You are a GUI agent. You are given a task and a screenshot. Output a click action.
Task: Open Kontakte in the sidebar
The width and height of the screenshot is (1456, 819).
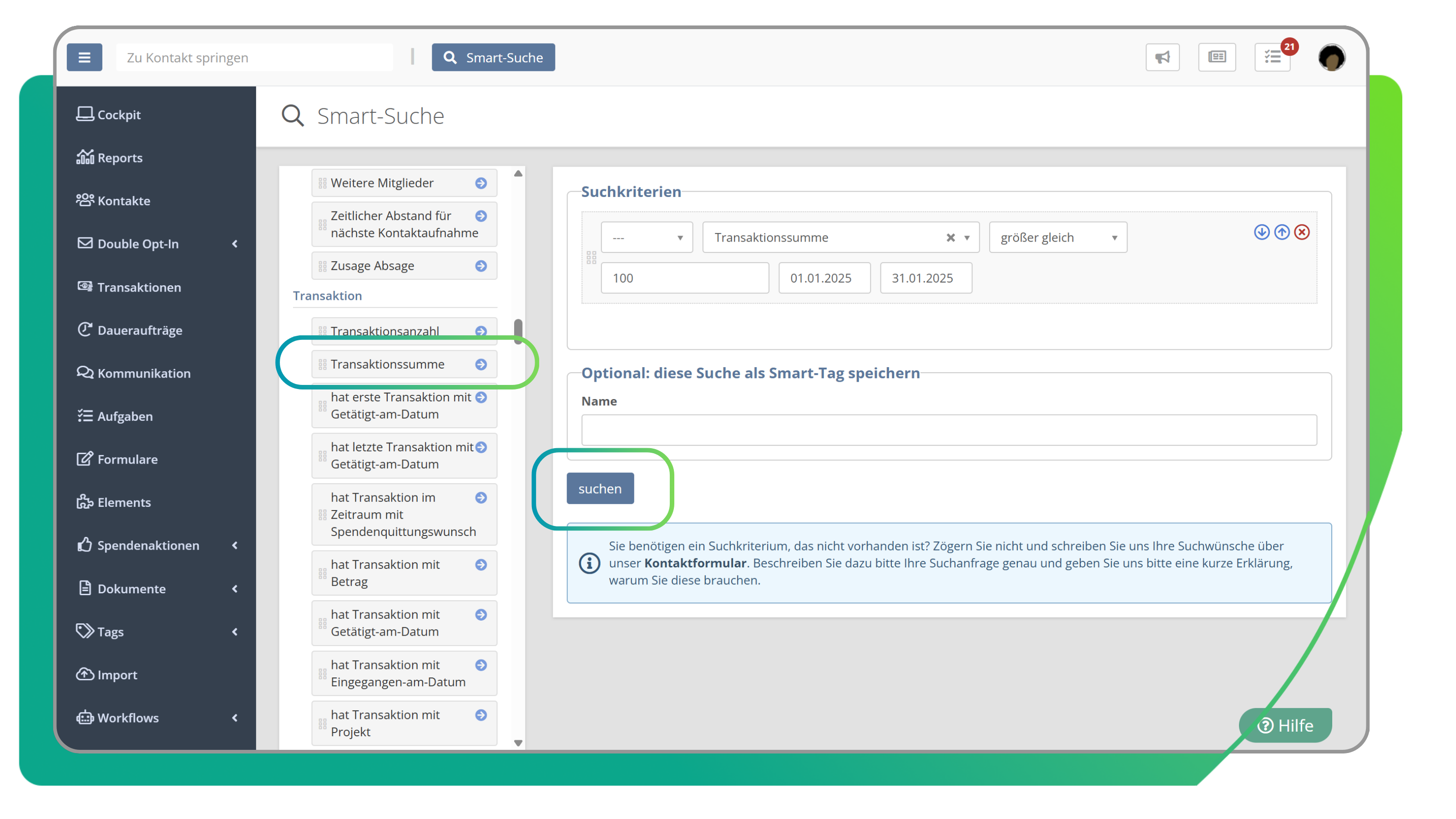coord(124,201)
